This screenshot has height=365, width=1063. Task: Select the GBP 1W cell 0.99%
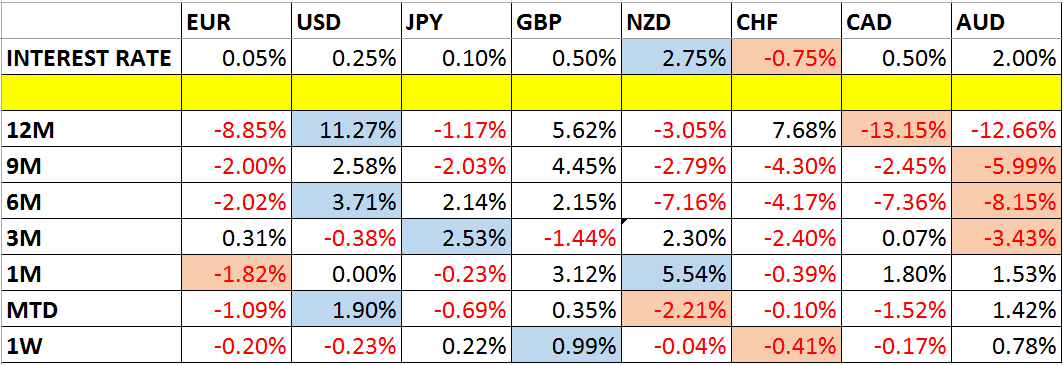click(x=566, y=345)
